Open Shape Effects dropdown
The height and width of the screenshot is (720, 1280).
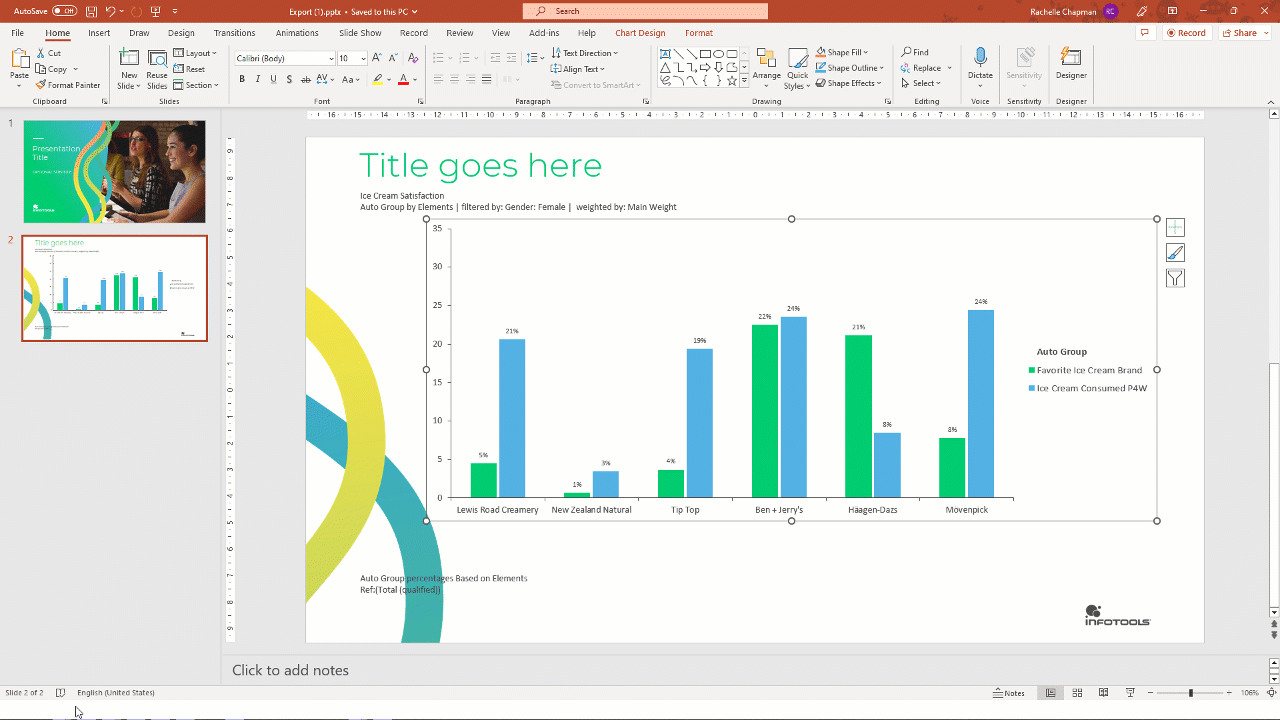pos(849,83)
